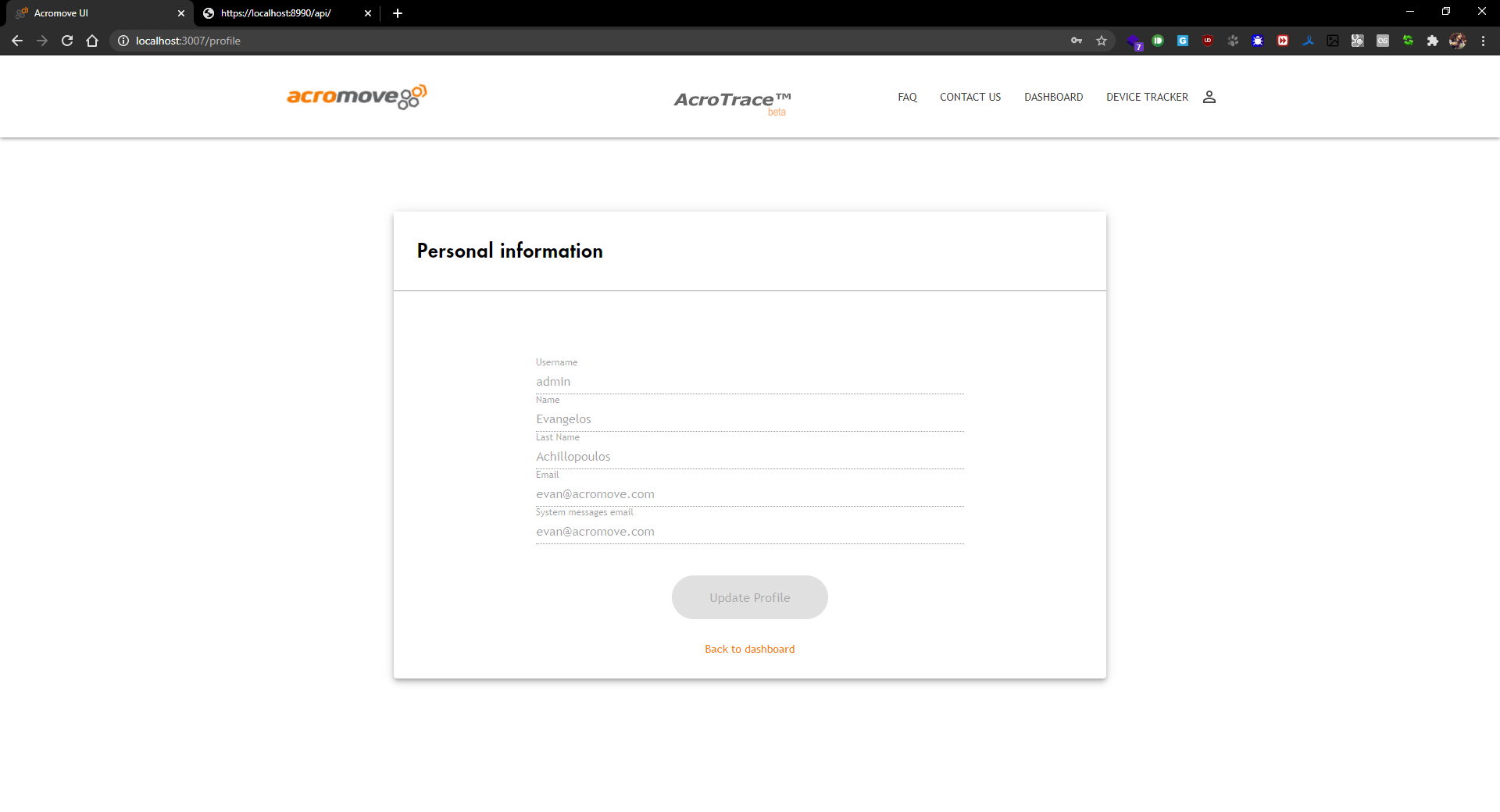This screenshot has height=812, width=1500.
Task: Click the uBlock Origin extension icon
Action: point(1208,41)
